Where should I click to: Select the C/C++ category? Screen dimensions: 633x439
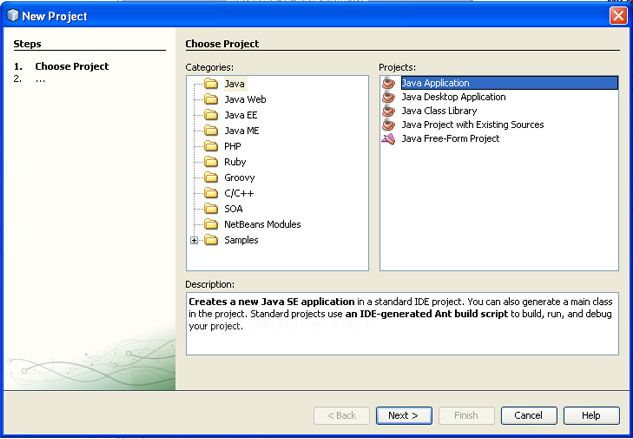(x=239, y=193)
